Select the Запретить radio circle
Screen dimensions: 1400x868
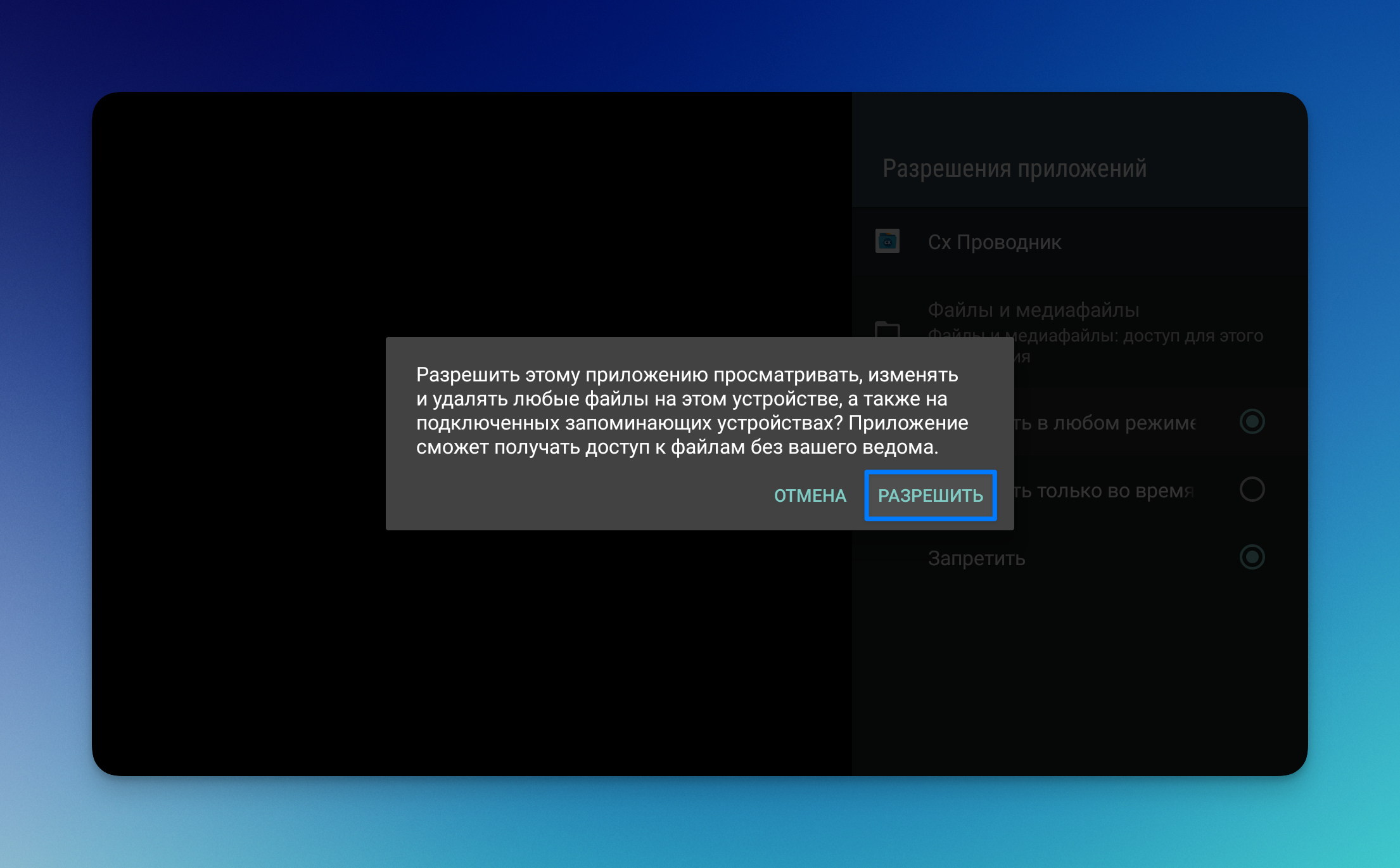pos(1252,558)
